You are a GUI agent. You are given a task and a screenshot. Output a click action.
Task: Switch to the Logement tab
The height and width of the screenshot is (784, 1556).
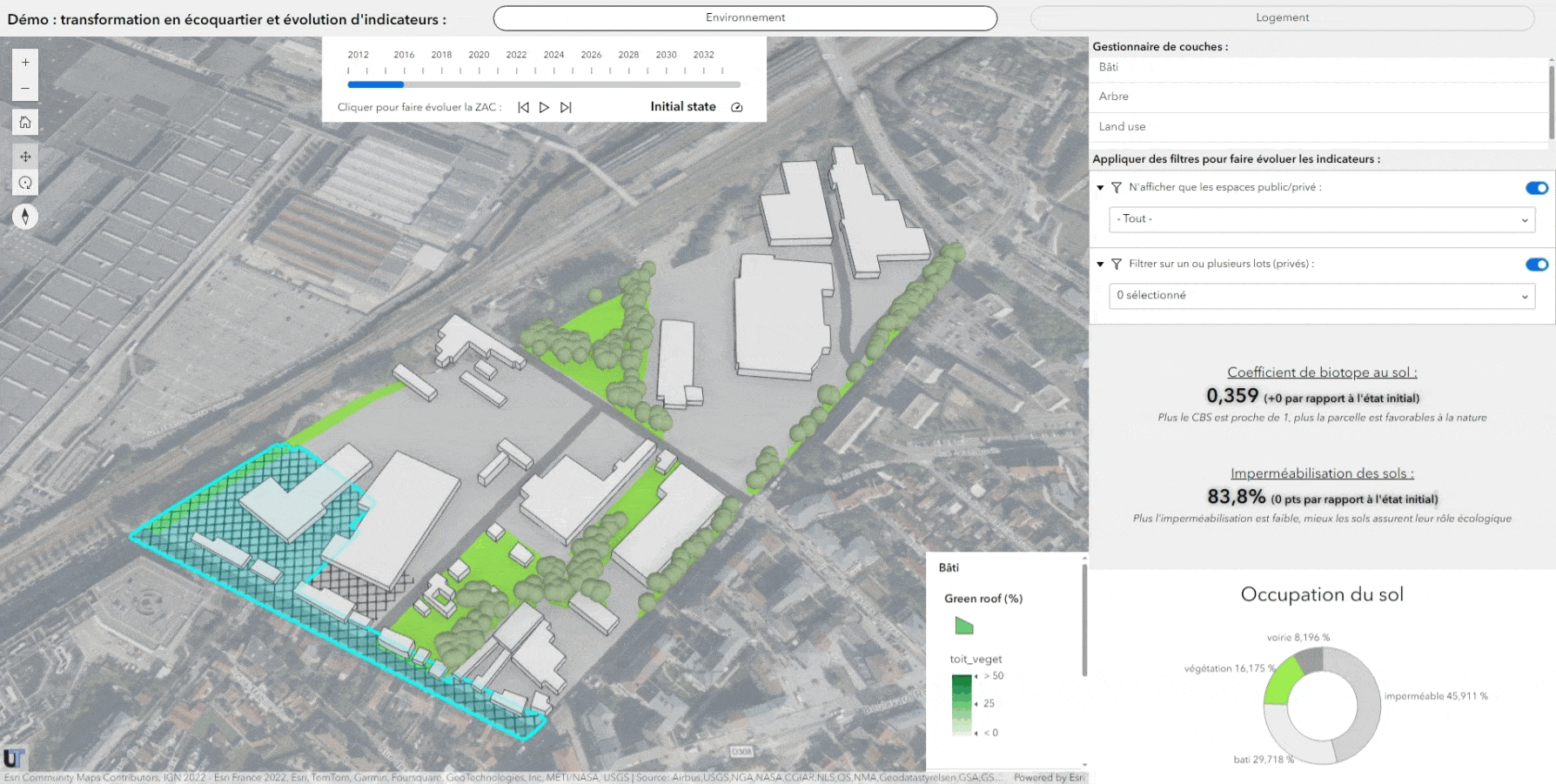tap(1282, 18)
